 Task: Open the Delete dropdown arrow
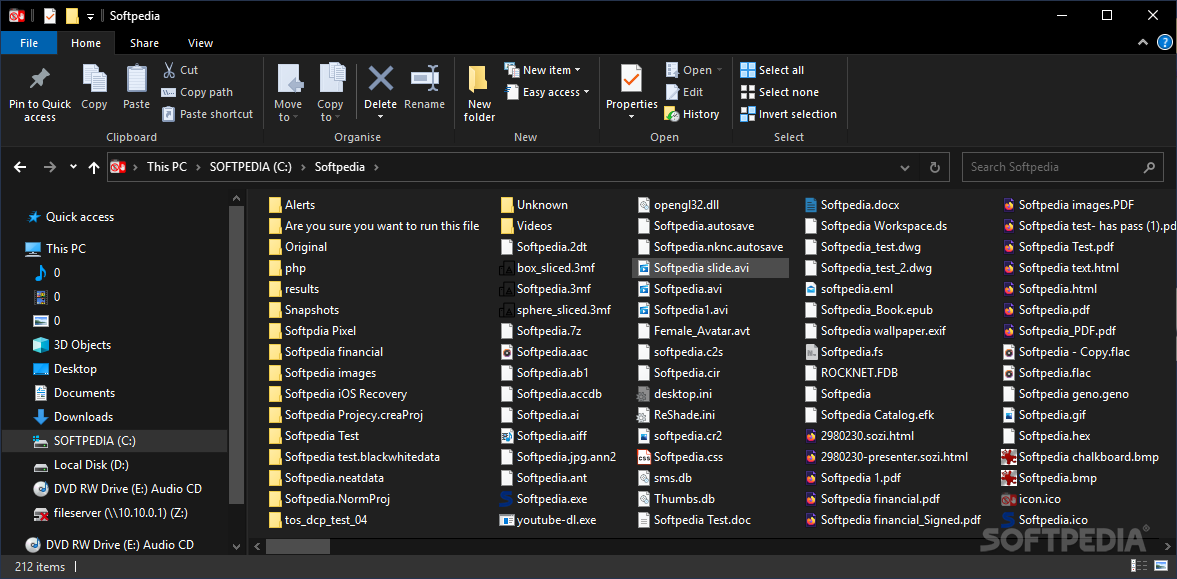381,116
